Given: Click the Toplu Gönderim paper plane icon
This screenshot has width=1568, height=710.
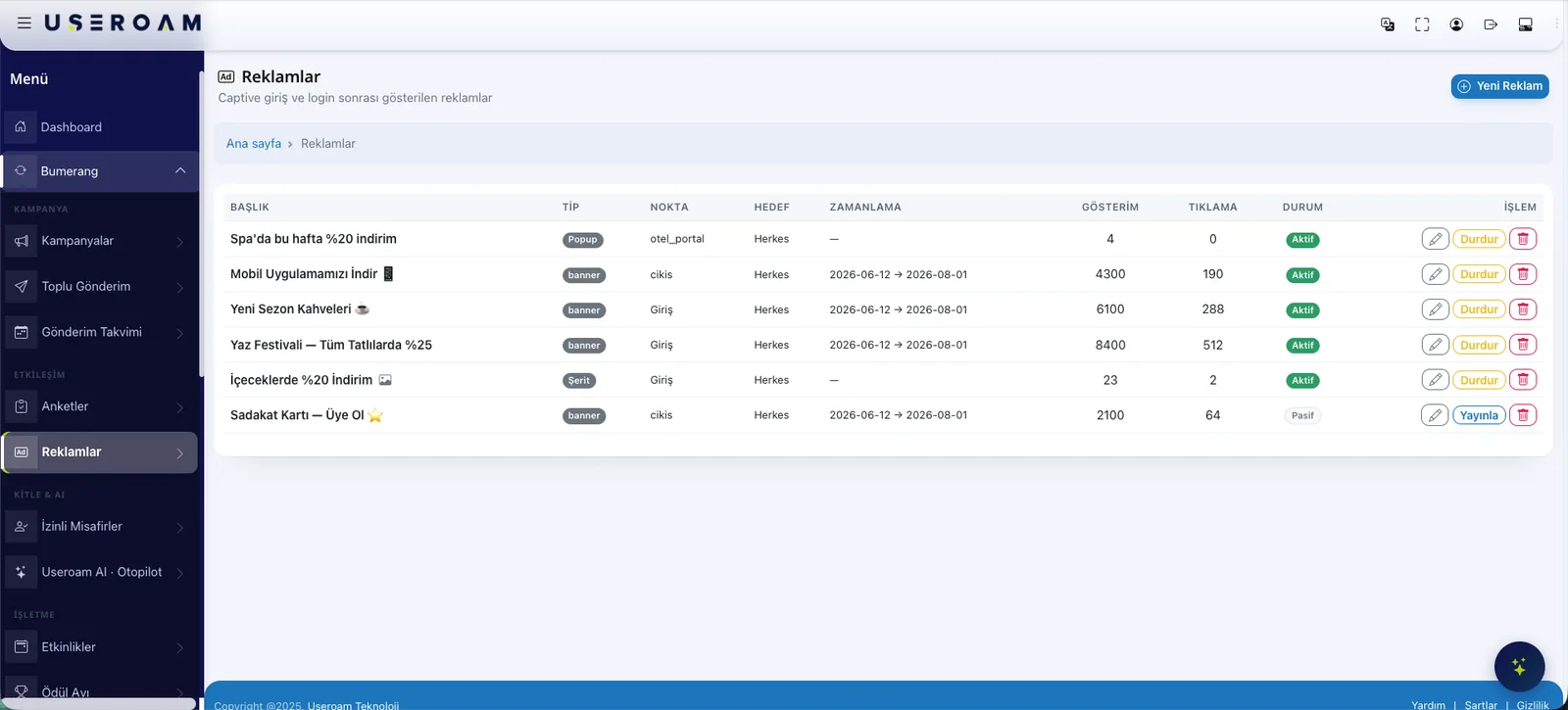Looking at the screenshot, I should coord(21,286).
